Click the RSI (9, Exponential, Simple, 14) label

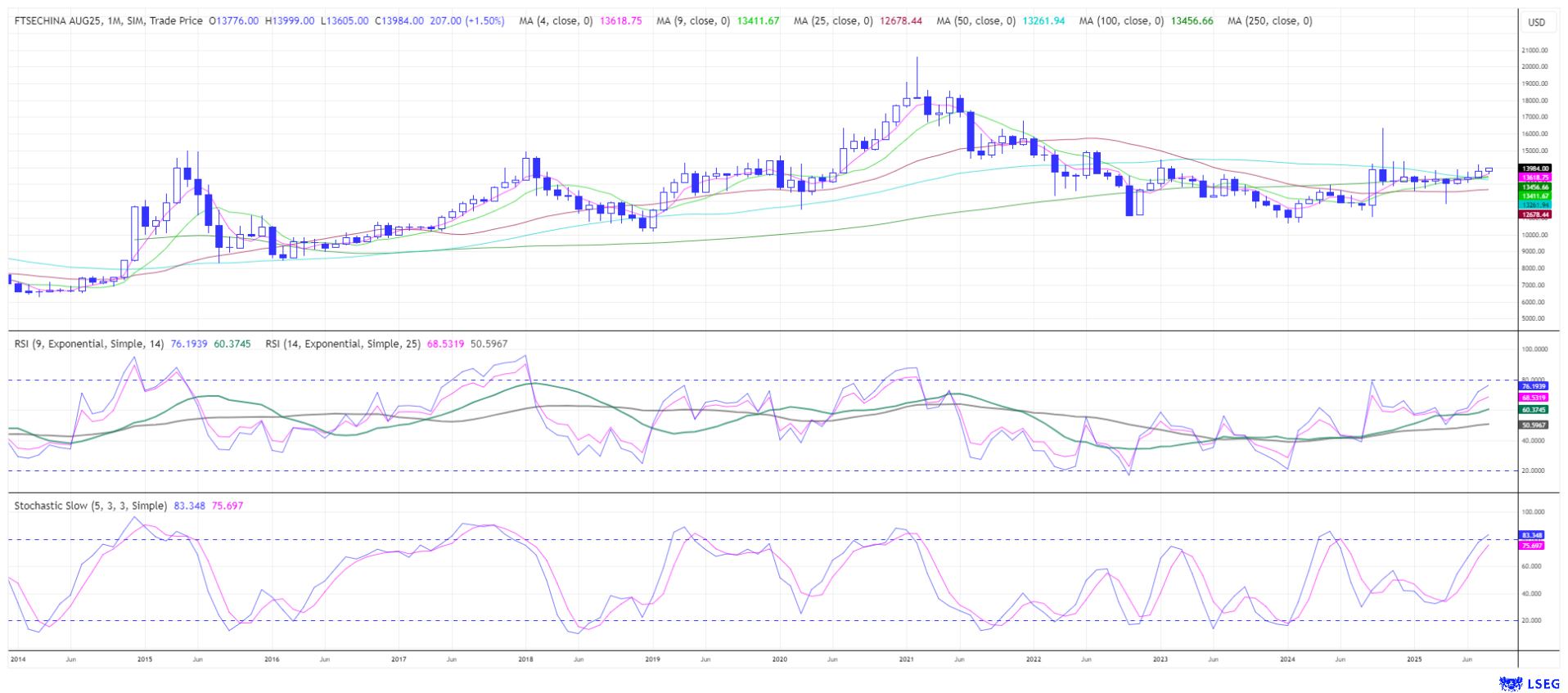(89, 344)
